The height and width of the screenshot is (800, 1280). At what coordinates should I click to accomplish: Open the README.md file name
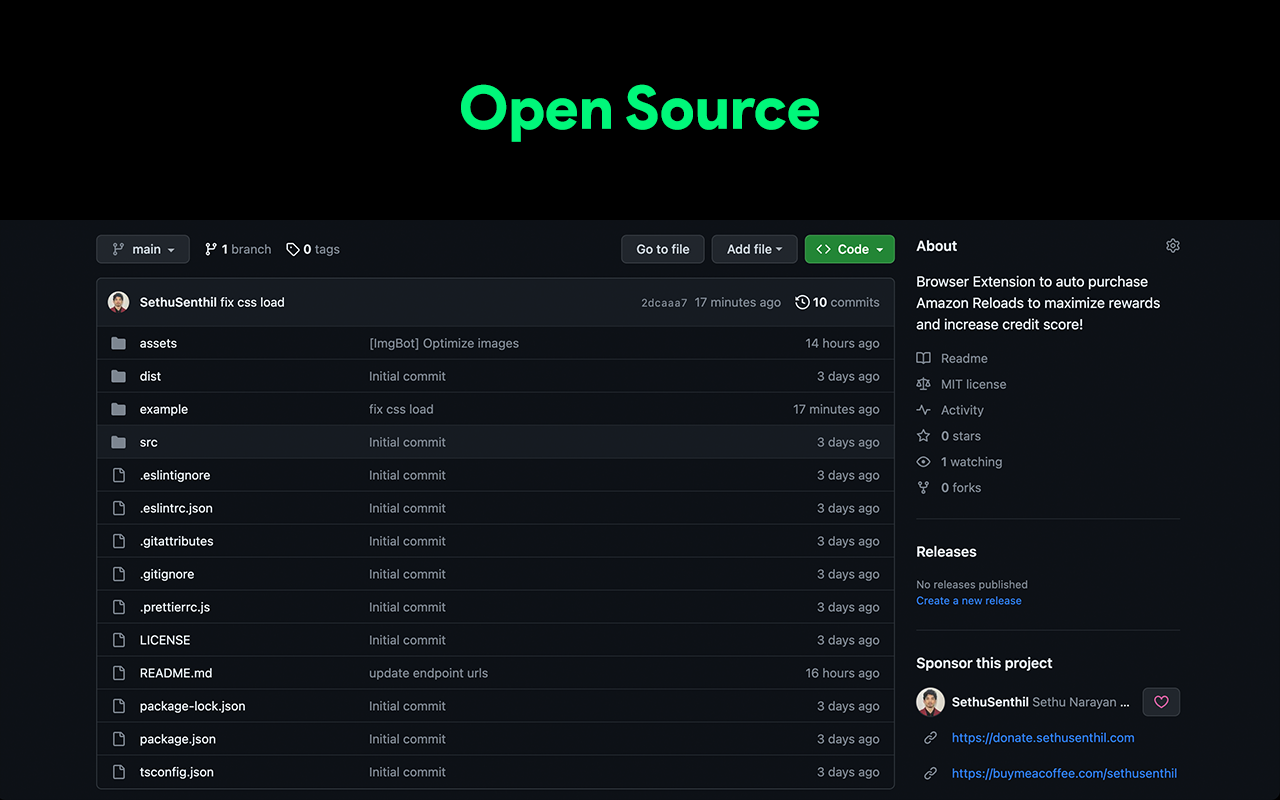(176, 673)
